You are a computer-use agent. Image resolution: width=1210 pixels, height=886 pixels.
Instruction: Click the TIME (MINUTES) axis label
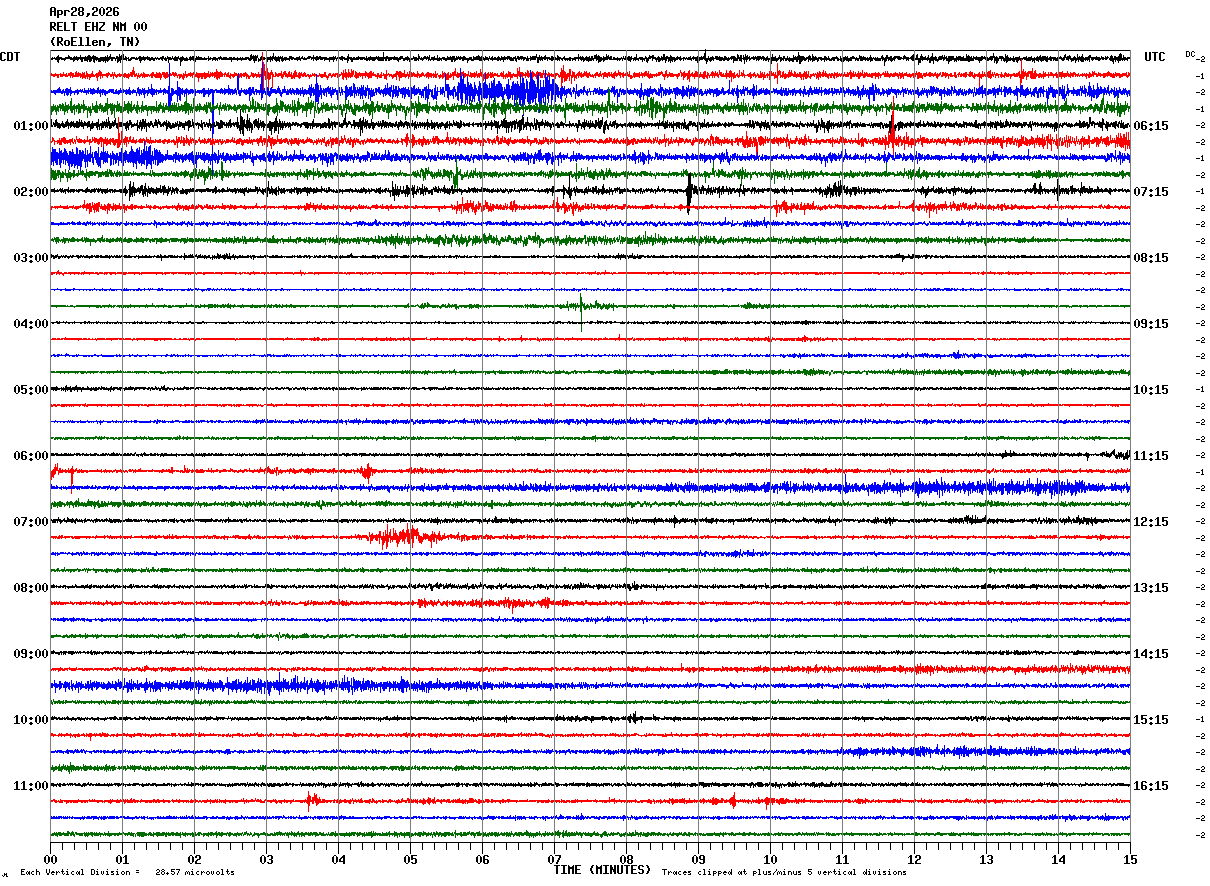pos(602,870)
